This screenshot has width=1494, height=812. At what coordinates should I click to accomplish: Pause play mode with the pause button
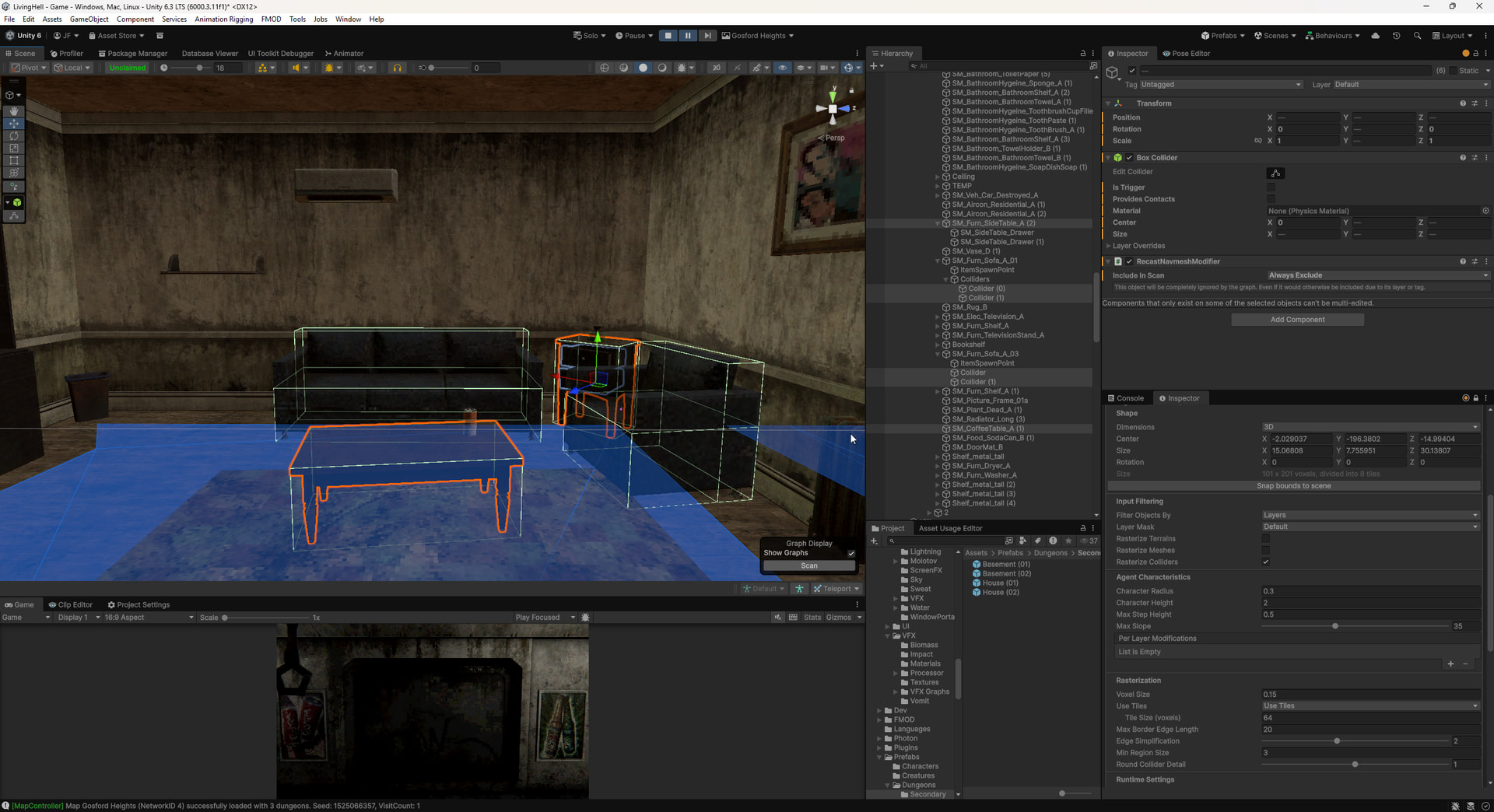pos(688,36)
